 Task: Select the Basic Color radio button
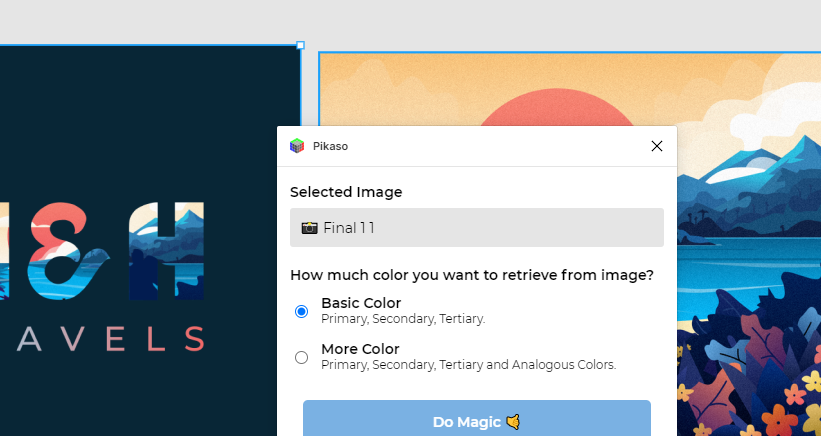coord(302,311)
